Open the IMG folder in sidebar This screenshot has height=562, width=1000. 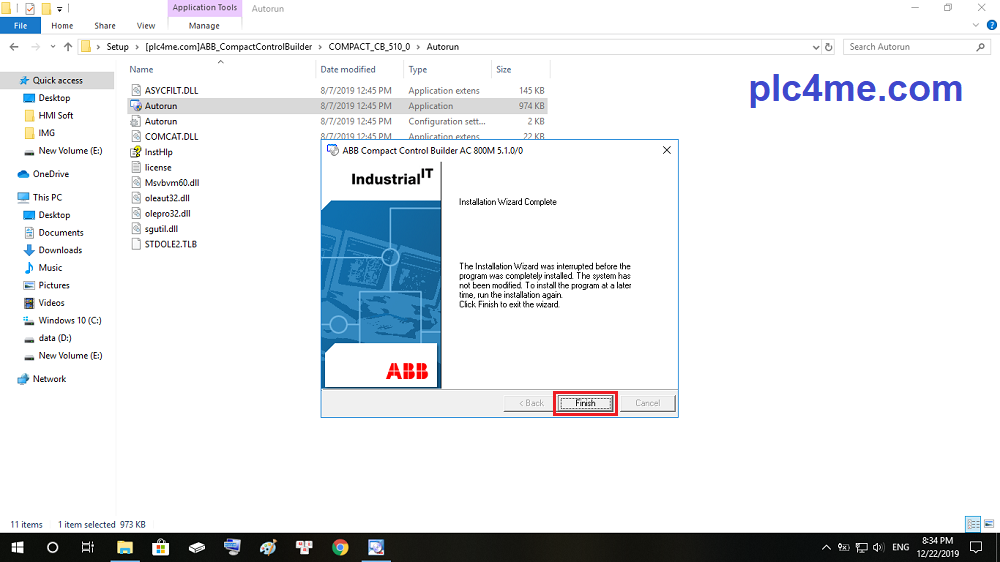(x=47, y=133)
